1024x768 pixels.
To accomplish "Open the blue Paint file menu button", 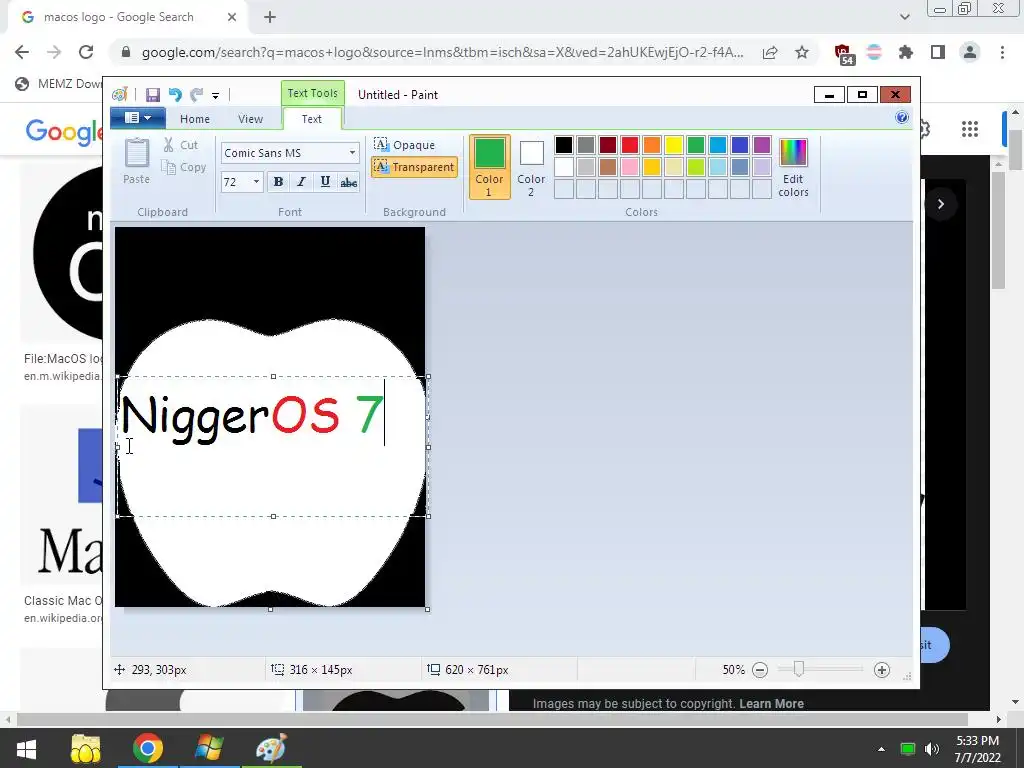I will pyautogui.click(x=137, y=118).
